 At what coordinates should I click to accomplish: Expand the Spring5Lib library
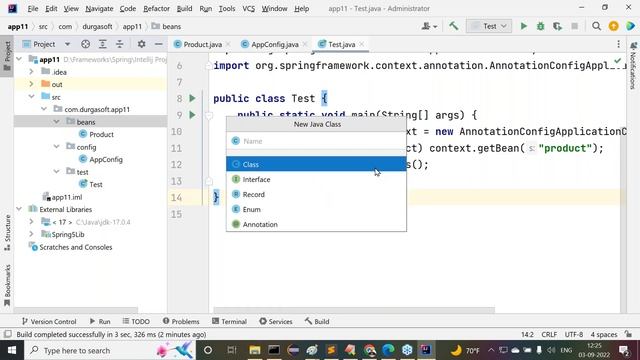pyautogui.click(x=31, y=234)
